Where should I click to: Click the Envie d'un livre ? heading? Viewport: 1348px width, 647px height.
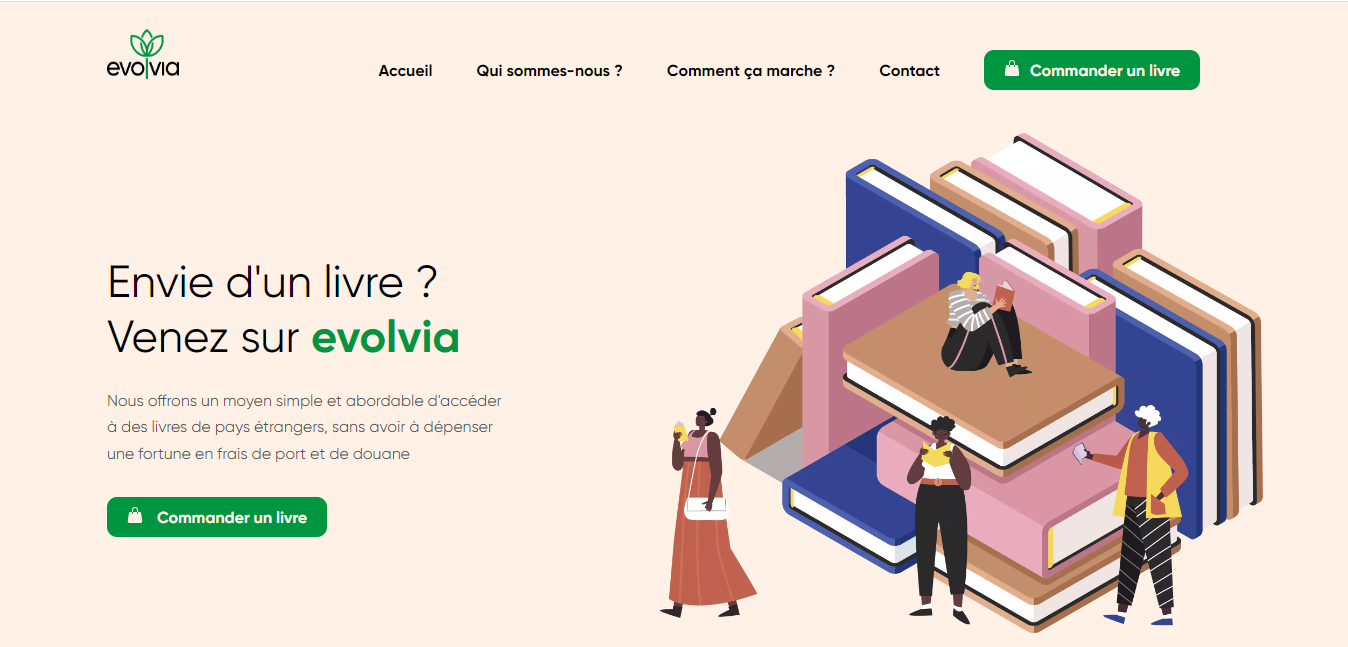click(272, 283)
